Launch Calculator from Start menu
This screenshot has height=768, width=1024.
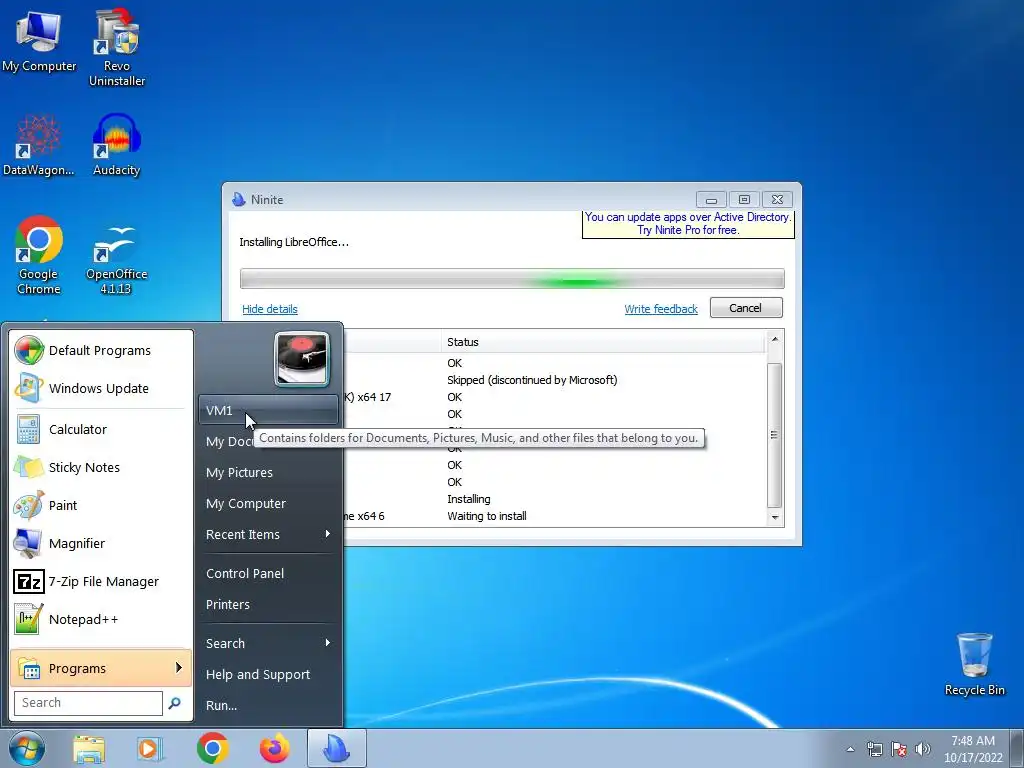(101, 430)
